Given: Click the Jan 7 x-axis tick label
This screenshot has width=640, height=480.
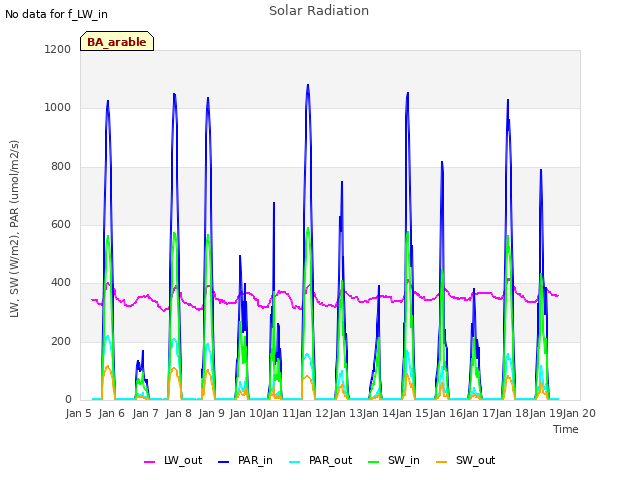Looking at the screenshot, I should 145,413.
